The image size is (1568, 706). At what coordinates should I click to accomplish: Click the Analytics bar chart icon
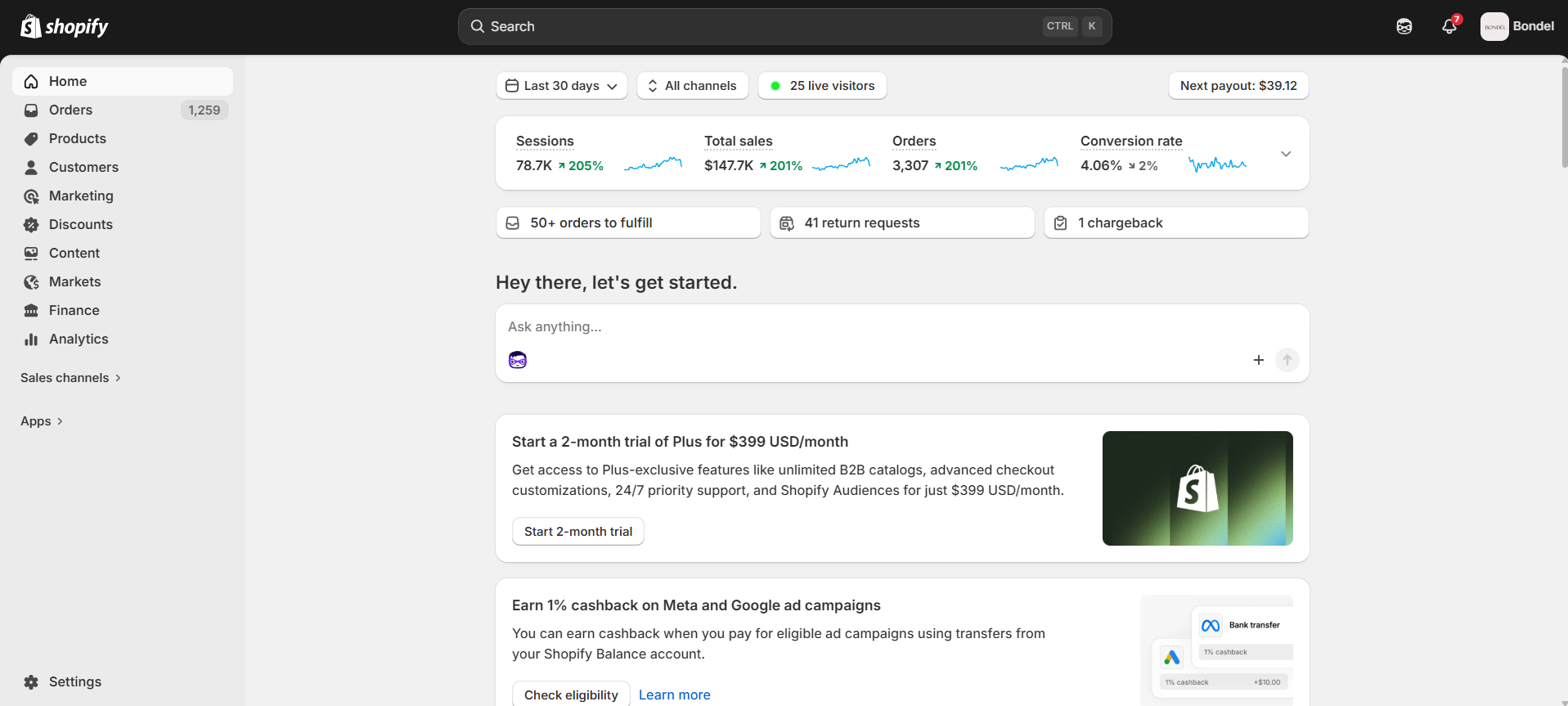31,340
